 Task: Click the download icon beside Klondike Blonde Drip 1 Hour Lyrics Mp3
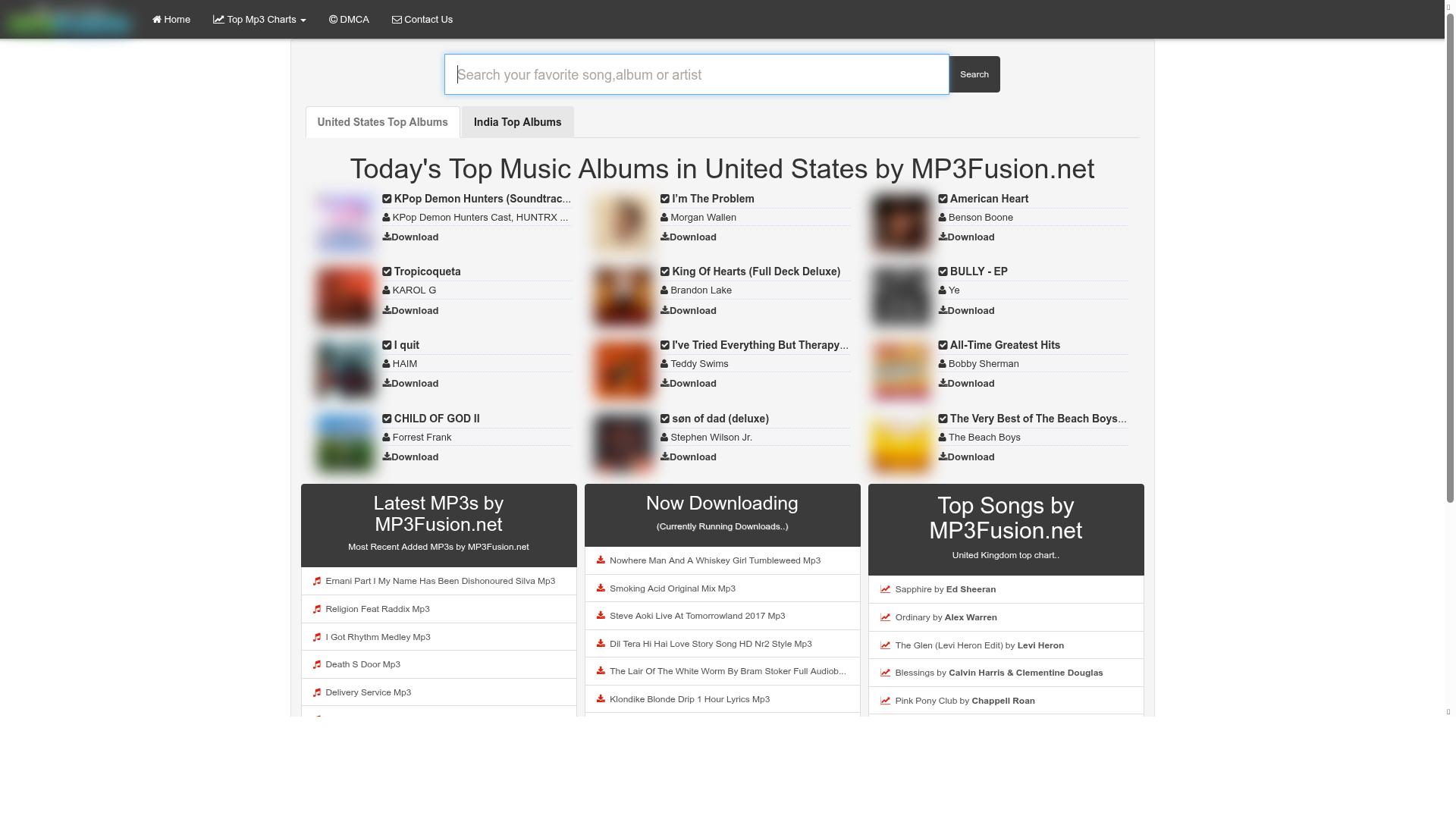pyautogui.click(x=600, y=698)
